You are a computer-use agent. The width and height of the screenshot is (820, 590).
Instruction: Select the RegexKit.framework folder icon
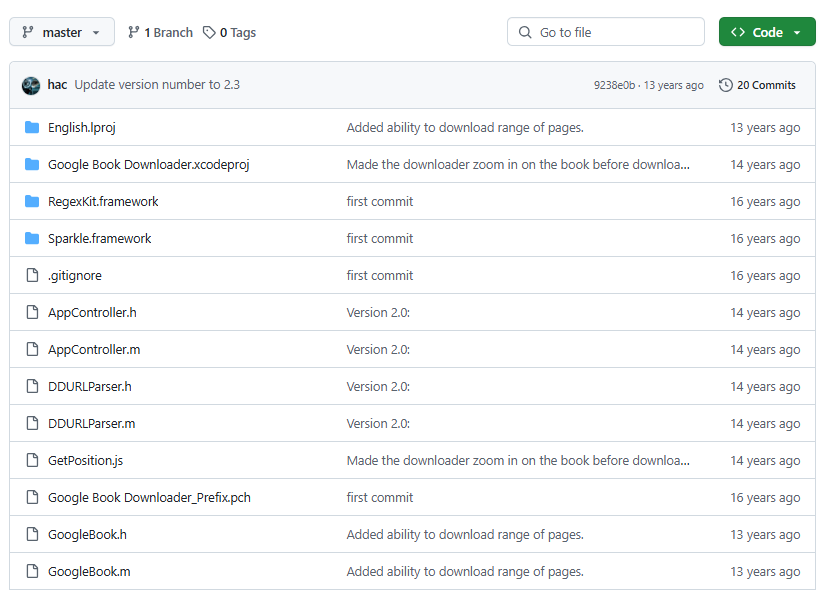click(32, 201)
